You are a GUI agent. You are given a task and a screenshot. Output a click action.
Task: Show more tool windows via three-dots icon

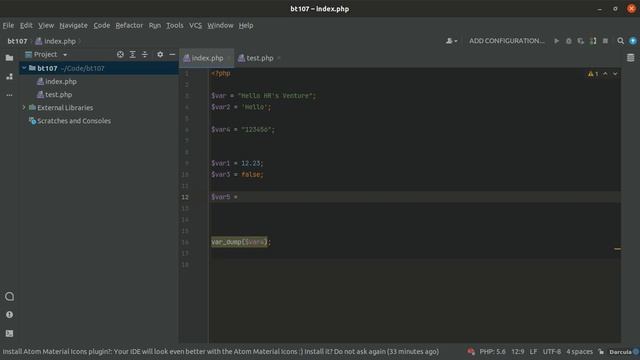click(x=9, y=95)
